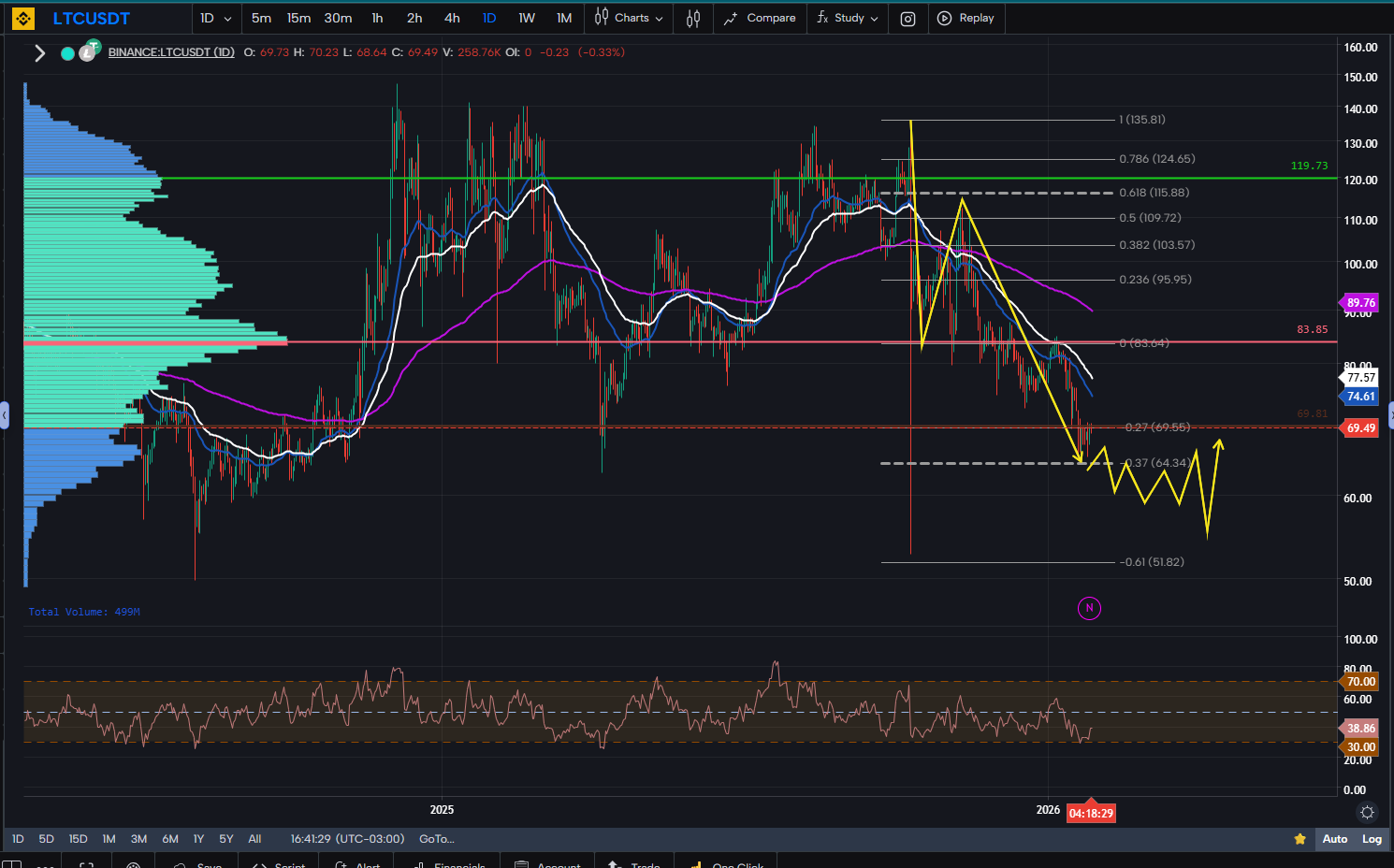Open the GoTo date field
1394x868 pixels.
click(x=437, y=839)
